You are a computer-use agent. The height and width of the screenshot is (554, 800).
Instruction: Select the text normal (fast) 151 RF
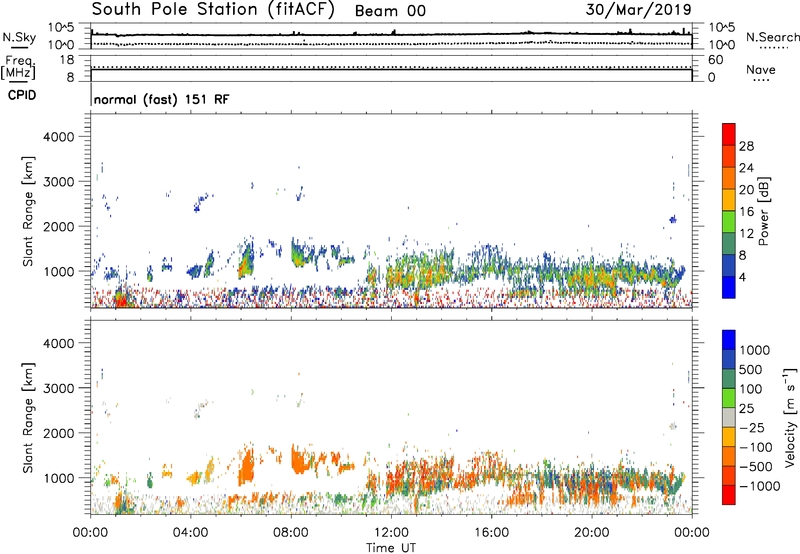pos(161,99)
